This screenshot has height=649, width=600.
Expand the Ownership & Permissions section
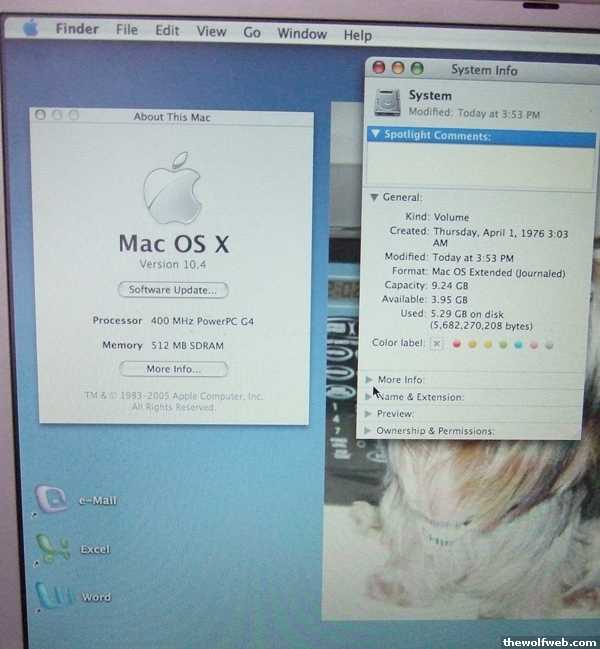pyautogui.click(x=369, y=431)
